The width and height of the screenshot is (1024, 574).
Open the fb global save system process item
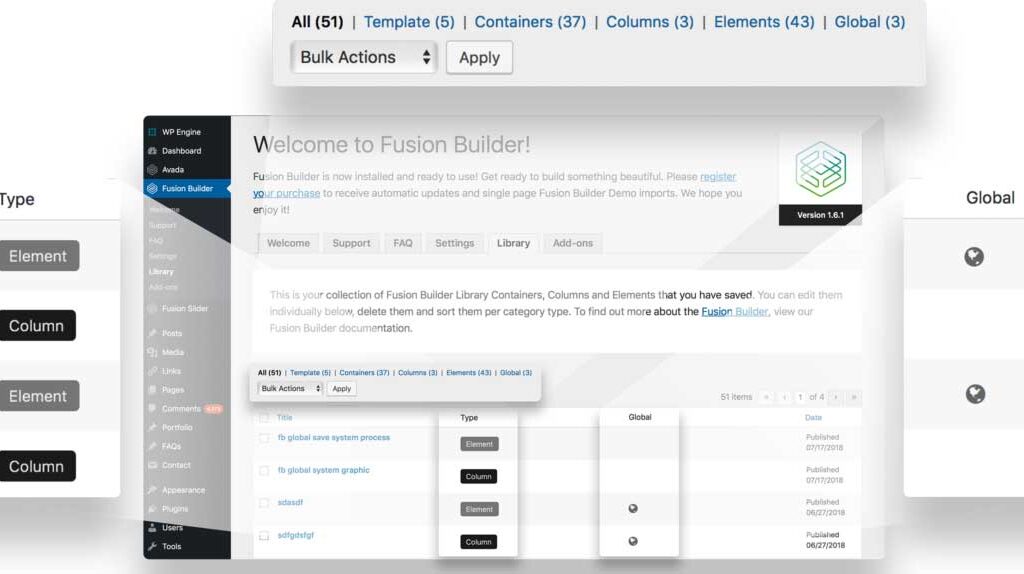pos(334,438)
